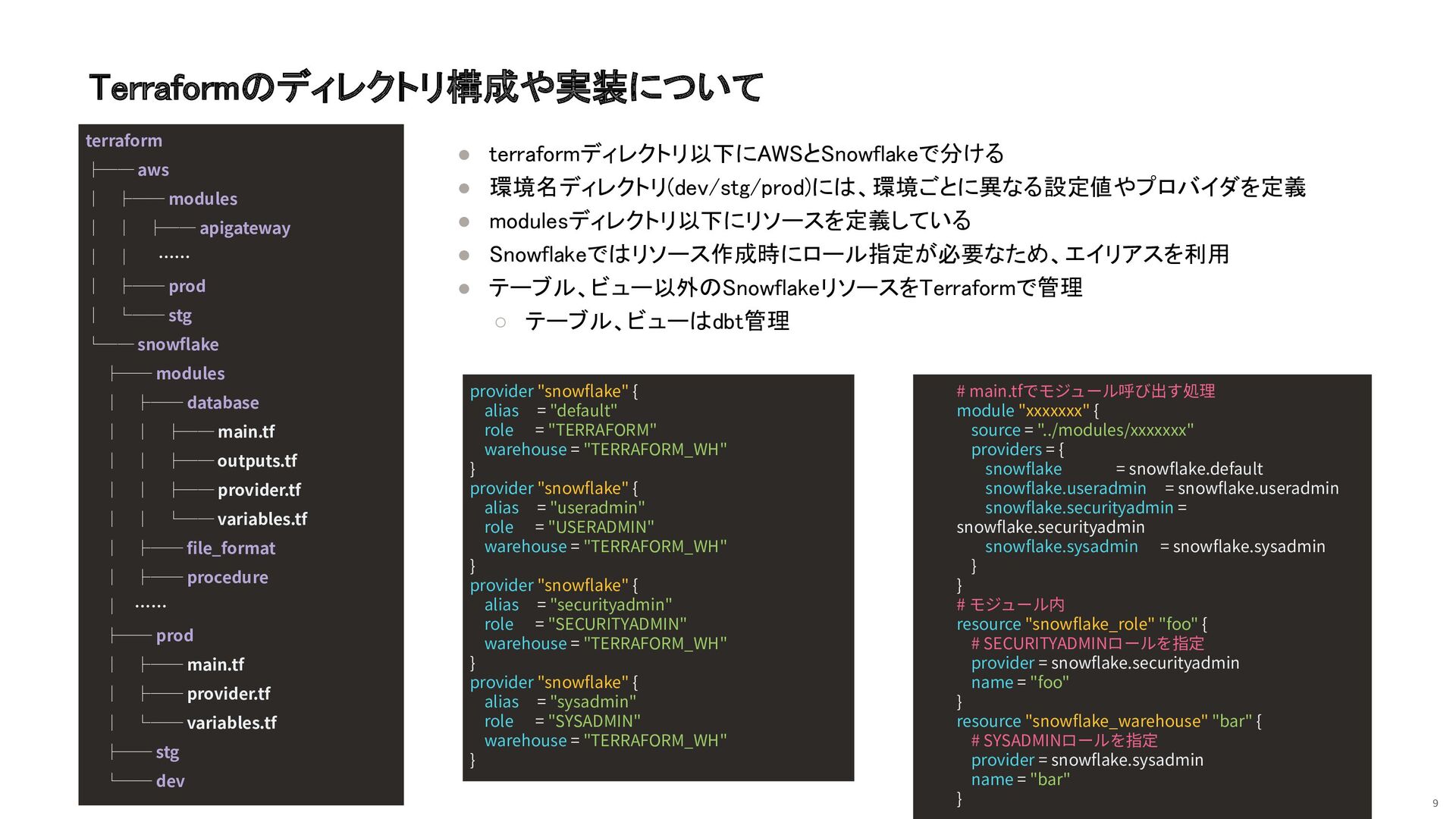Click the snowflake_role "foo" resource line
The image size is (1456, 819).
click(1081, 624)
